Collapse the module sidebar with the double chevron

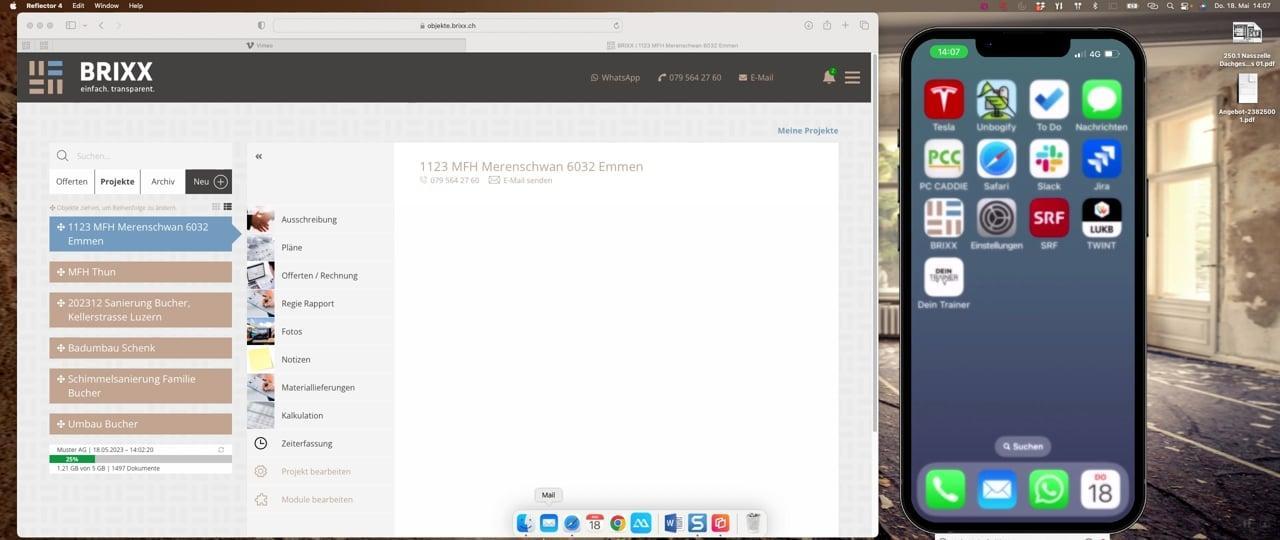(x=259, y=156)
